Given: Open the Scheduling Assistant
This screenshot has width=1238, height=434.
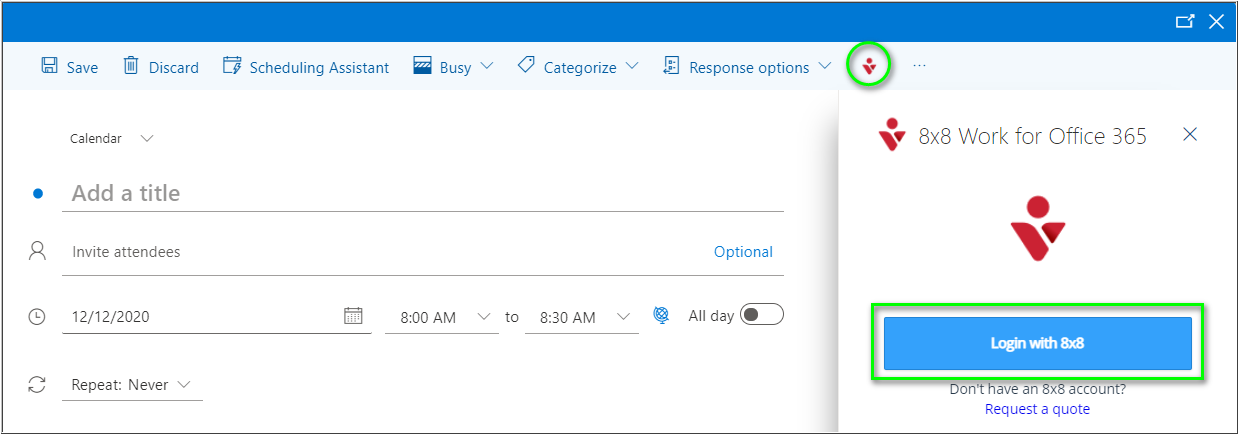Looking at the screenshot, I should pos(305,67).
